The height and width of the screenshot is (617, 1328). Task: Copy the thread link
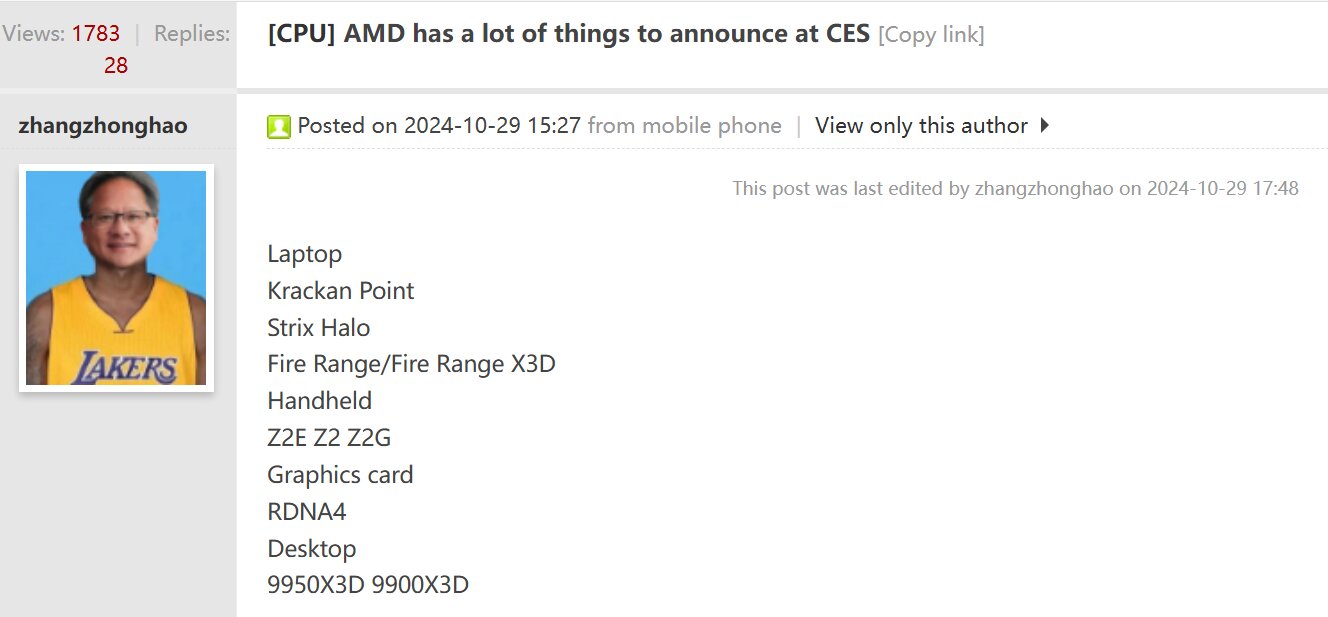coord(931,33)
